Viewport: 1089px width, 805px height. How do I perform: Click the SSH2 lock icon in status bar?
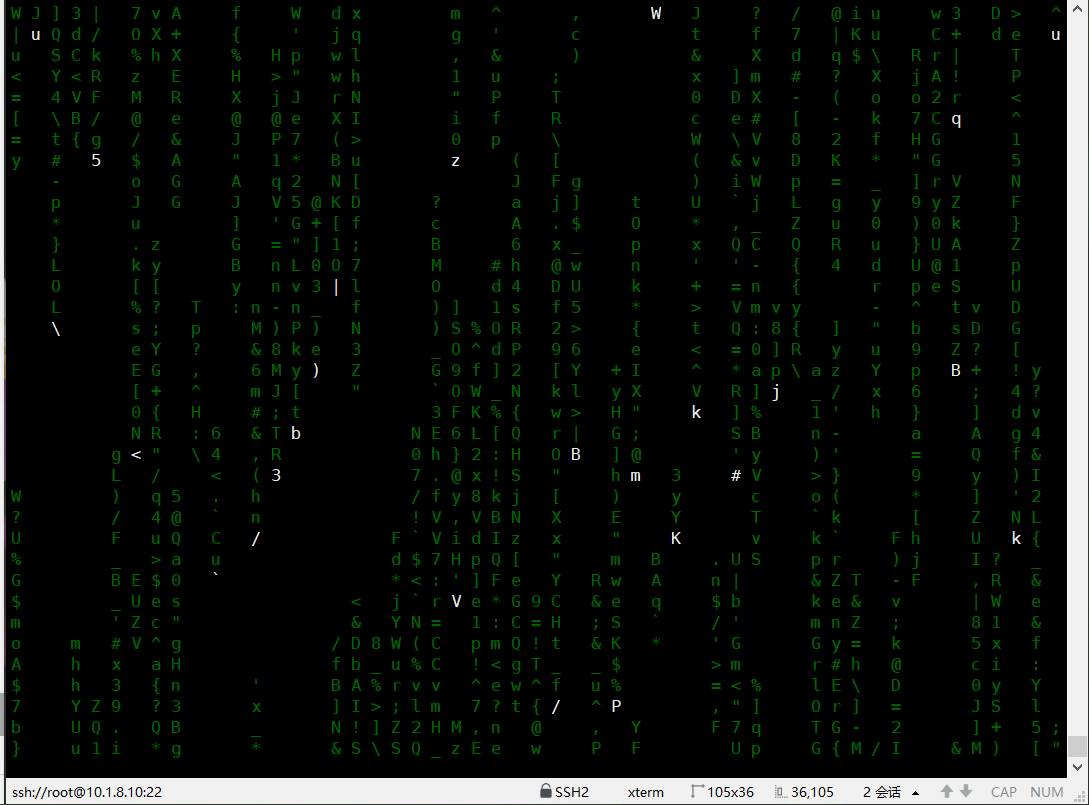point(546,791)
